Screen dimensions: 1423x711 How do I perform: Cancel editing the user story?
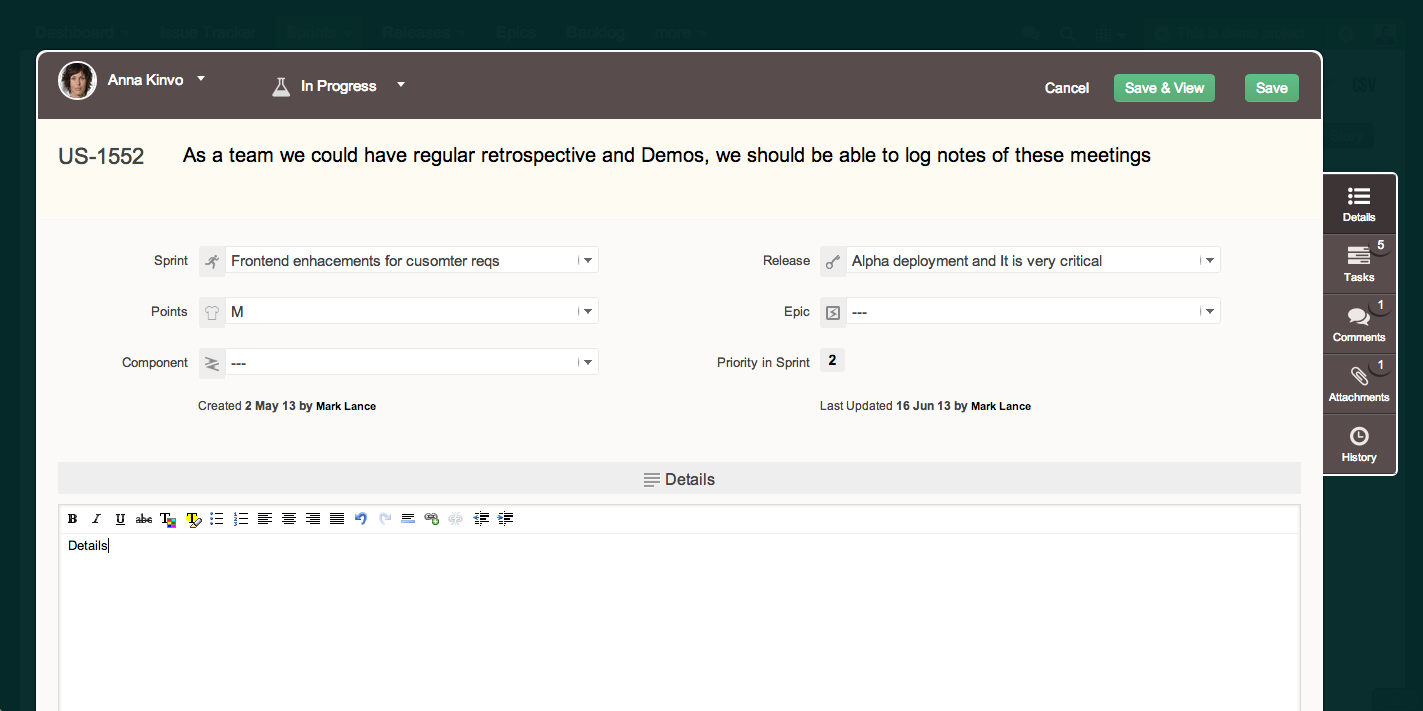tap(1067, 88)
